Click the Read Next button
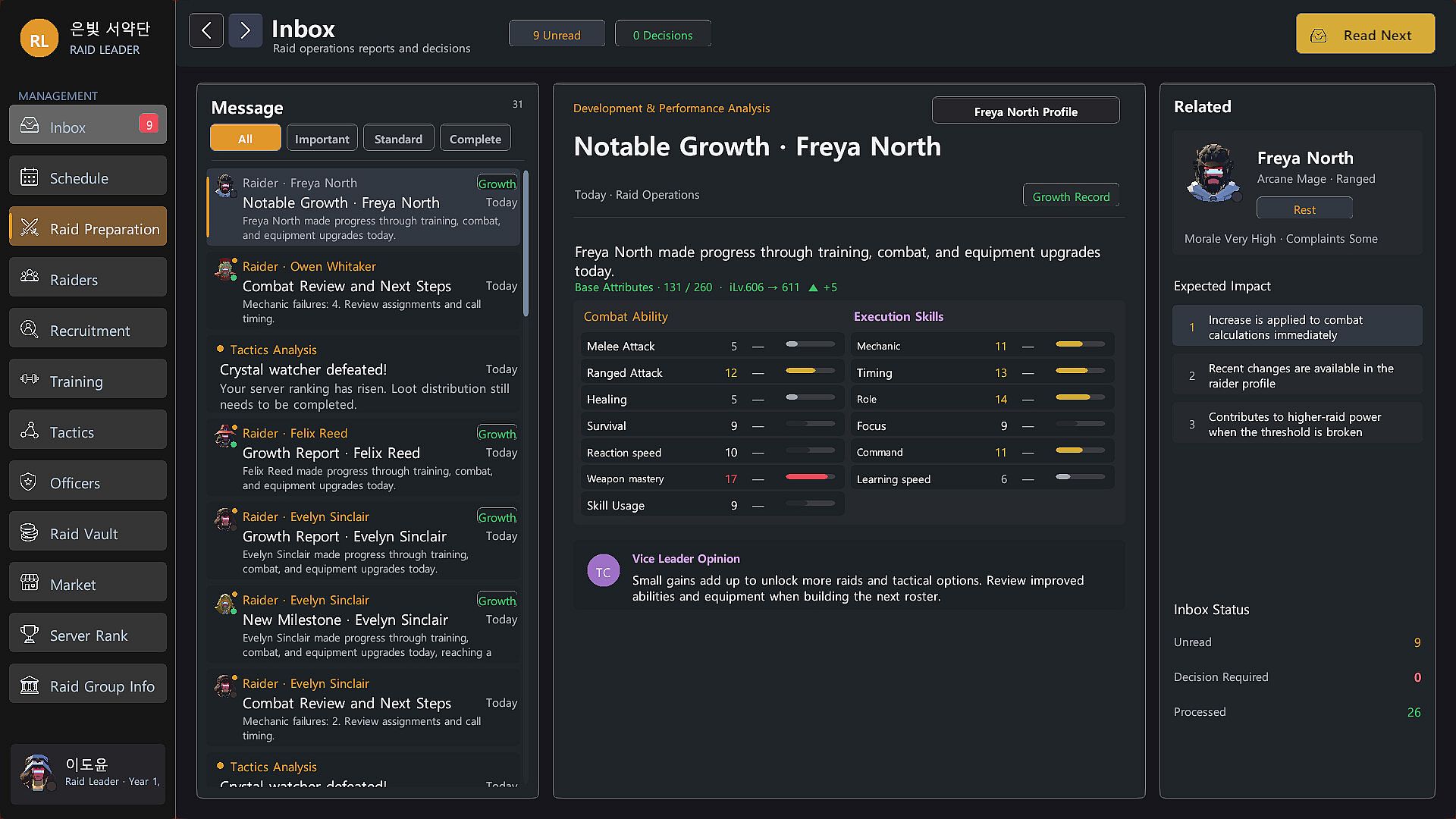This screenshot has height=819, width=1456. pos(1365,35)
